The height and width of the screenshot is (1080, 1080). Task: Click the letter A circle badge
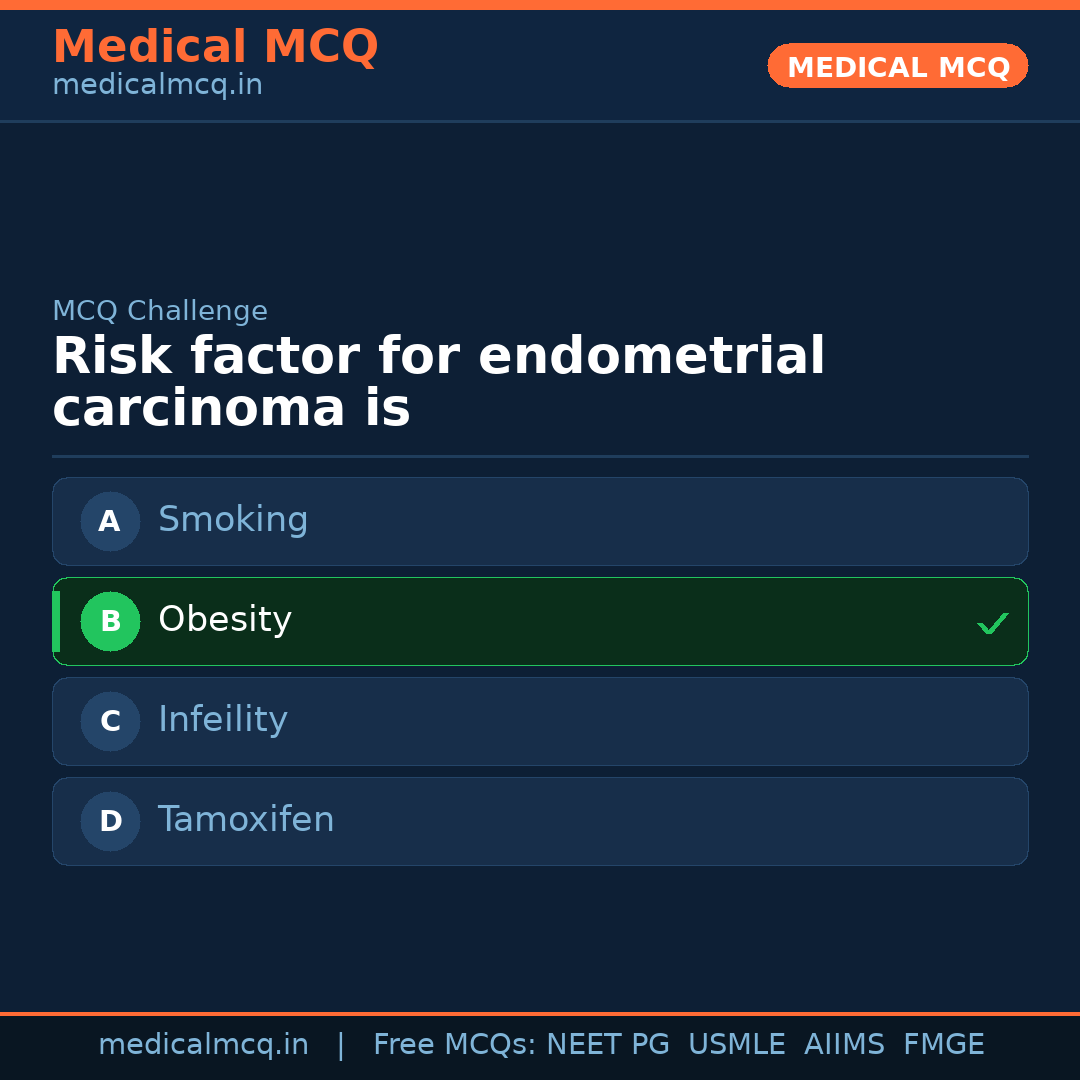[110, 521]
